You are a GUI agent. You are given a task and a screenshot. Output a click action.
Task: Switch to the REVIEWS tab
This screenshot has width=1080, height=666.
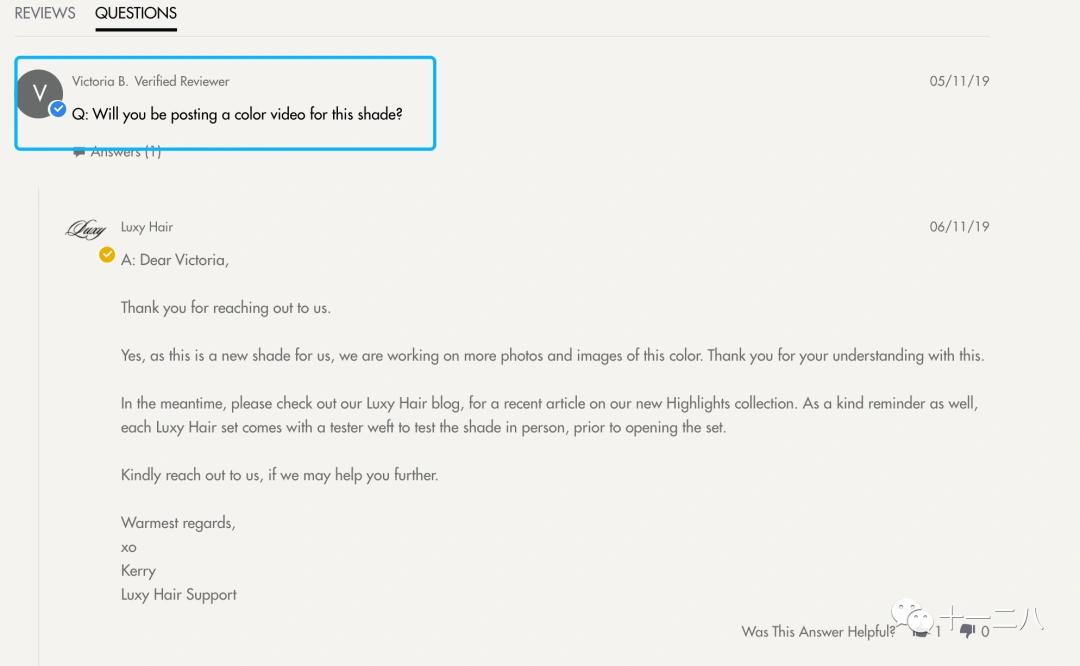(45, 13)
